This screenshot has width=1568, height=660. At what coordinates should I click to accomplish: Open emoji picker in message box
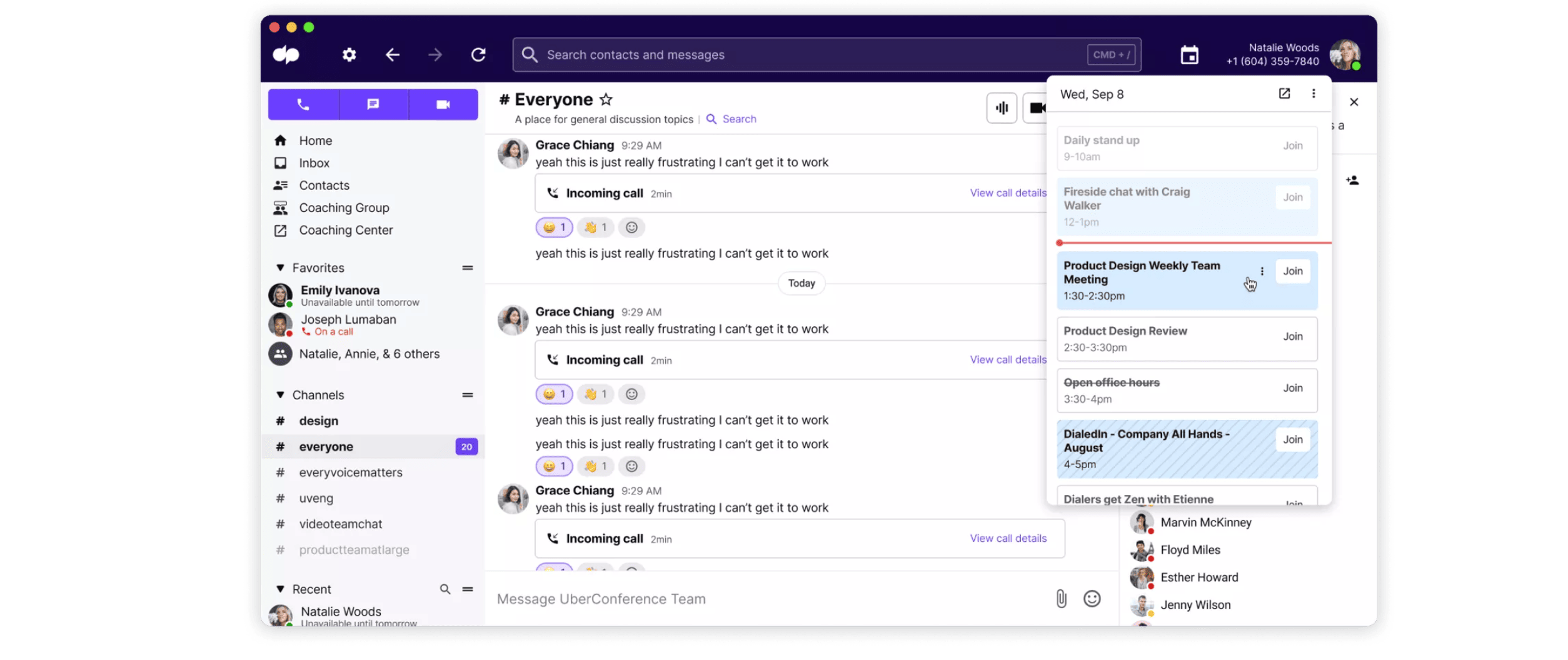[1092, 599]
